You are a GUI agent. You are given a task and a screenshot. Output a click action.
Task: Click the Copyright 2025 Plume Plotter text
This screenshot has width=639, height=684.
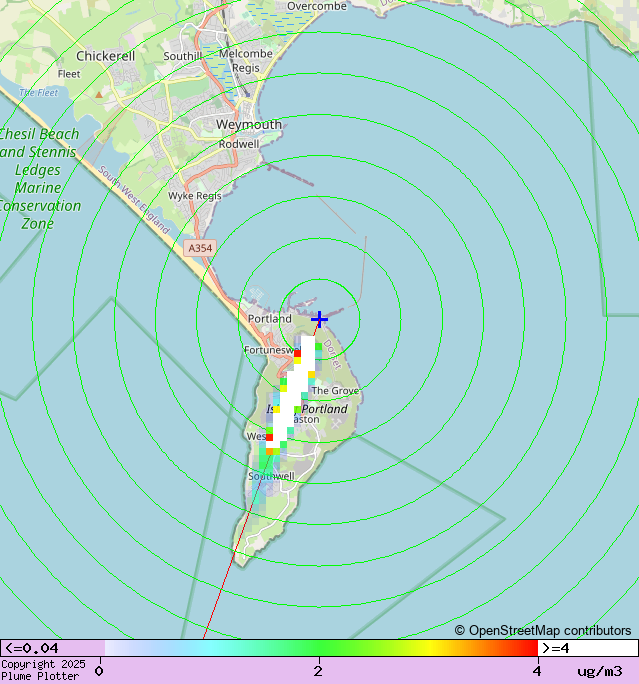coord(43,670)
